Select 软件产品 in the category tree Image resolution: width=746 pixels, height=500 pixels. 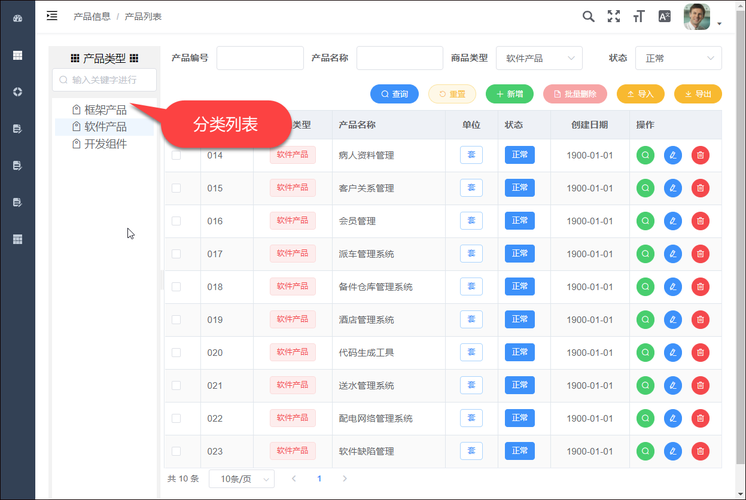(105, 127)
